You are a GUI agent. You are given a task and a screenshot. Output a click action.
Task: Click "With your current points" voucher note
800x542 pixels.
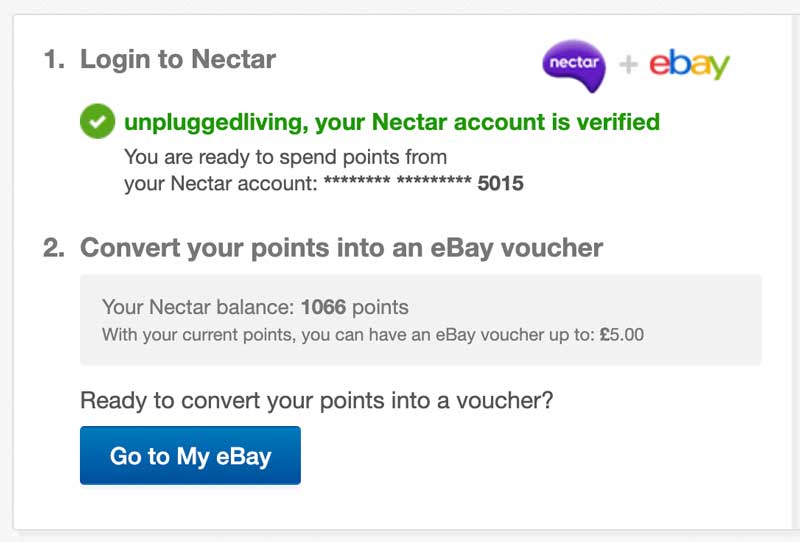pyautogui.click(x=347, y=335)
